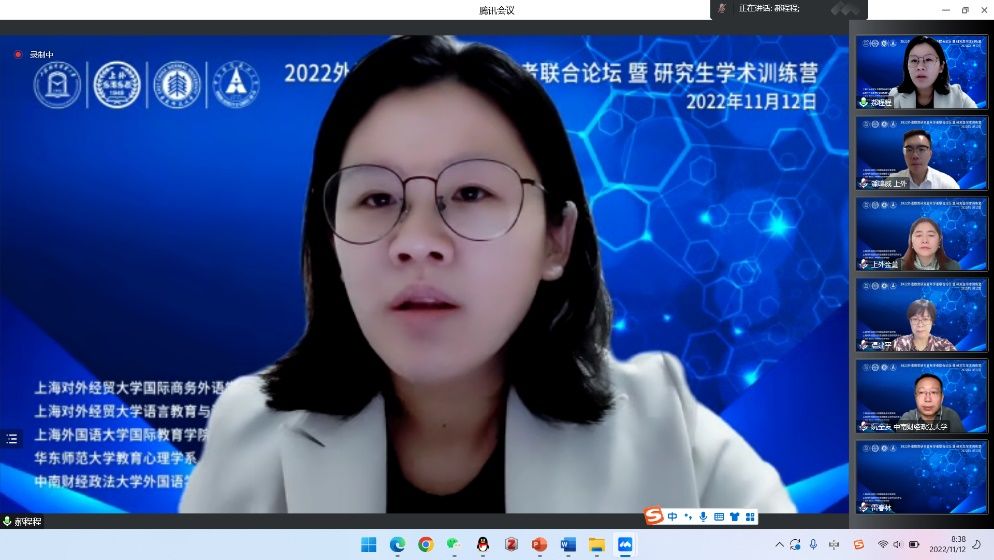This screenshot has height=560, width=994.
Task: Expand hidden system tray icons chevron
Action: pos(777,544)
